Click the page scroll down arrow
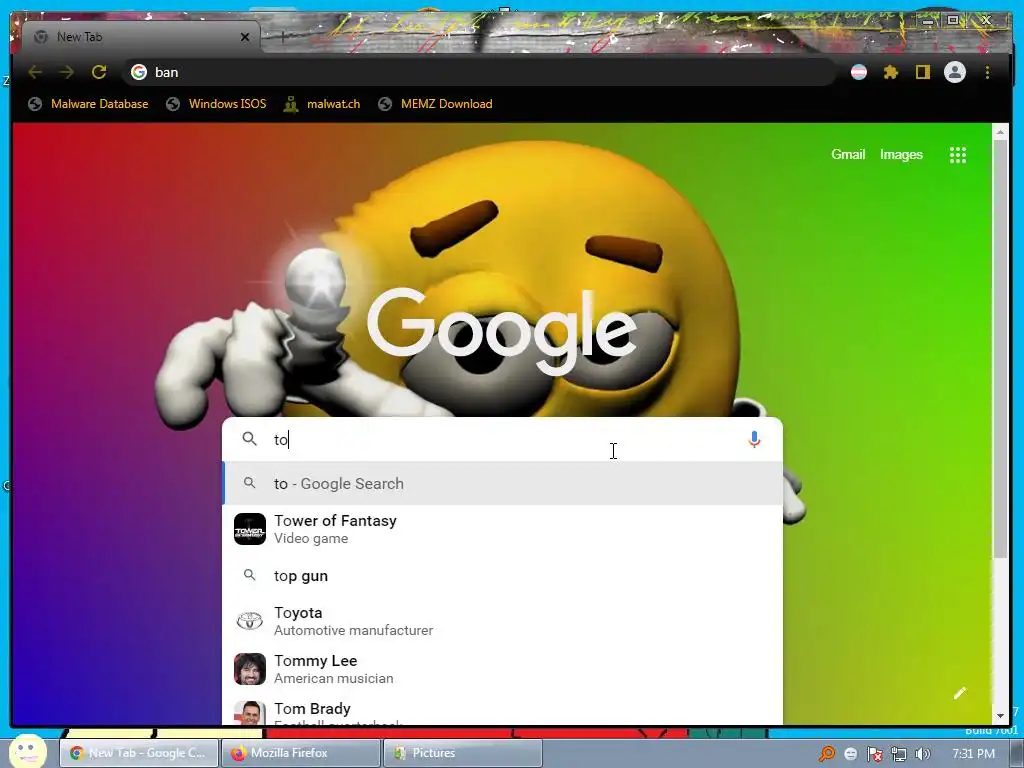 click(1000, 716)
